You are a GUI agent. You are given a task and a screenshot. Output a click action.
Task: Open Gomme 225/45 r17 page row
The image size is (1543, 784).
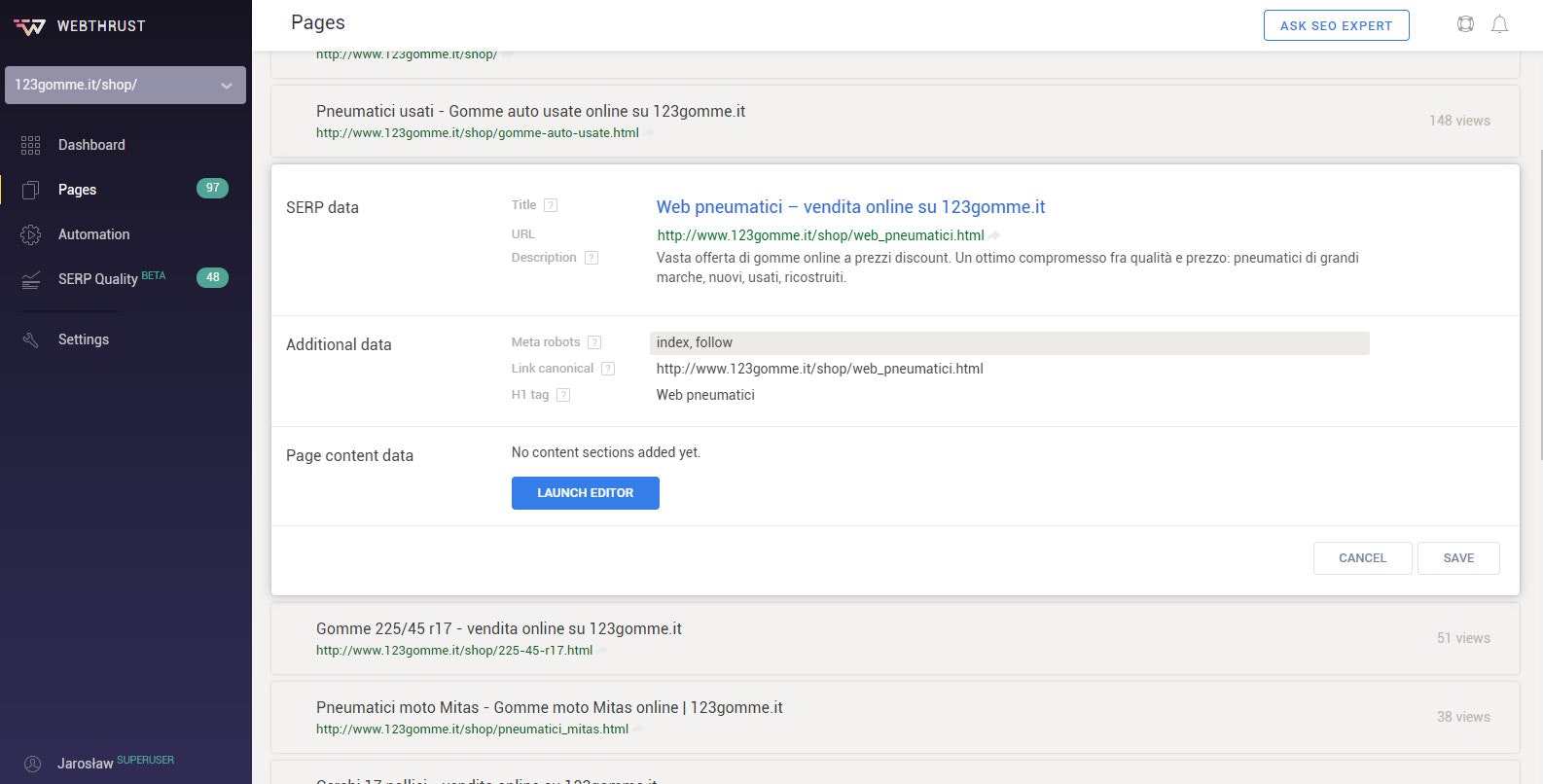tap(895, 638)
